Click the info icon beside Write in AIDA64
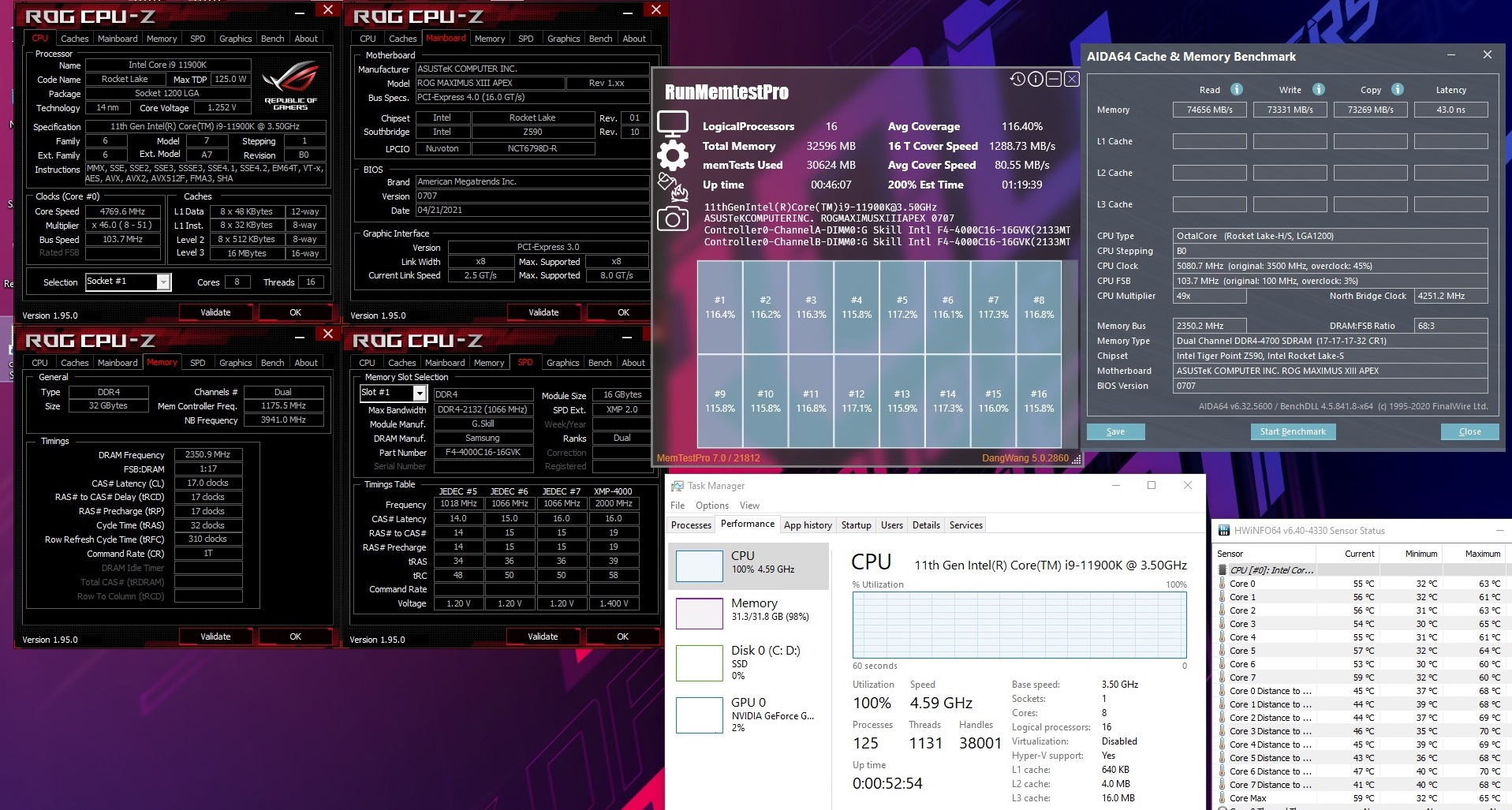Viewport: 1512px width, 810px height. [x=1319, y=89]
